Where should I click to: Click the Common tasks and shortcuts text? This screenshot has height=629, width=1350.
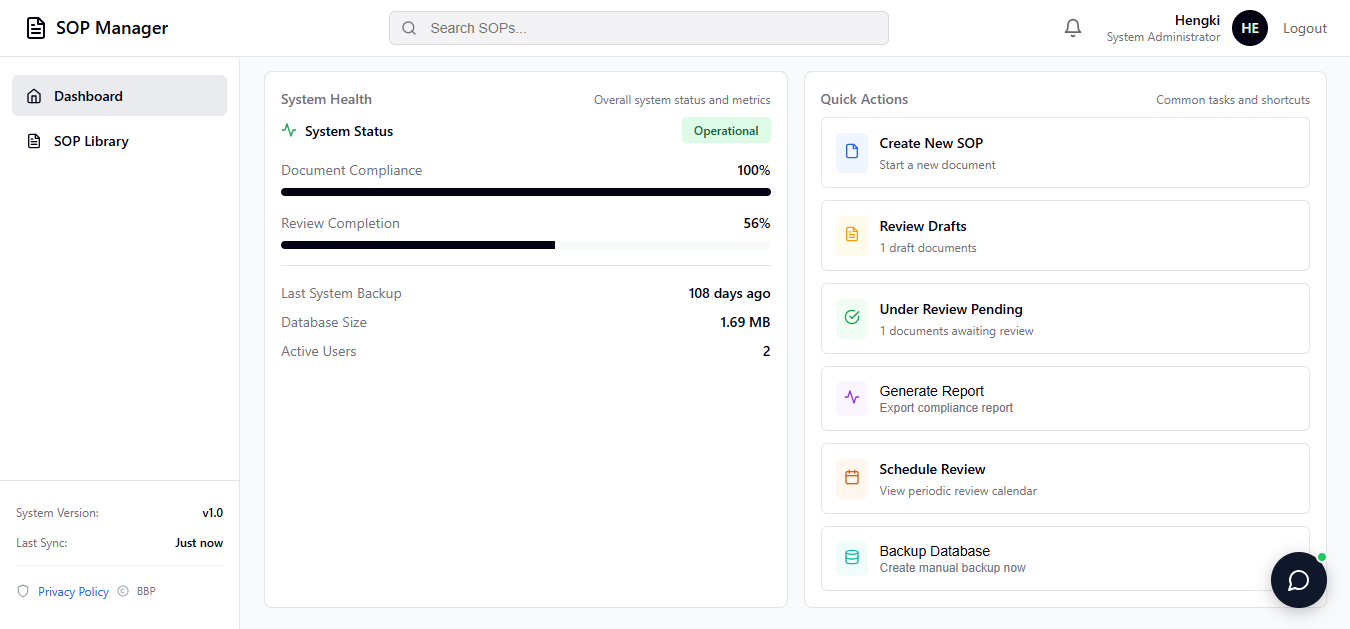point(1233,100)
